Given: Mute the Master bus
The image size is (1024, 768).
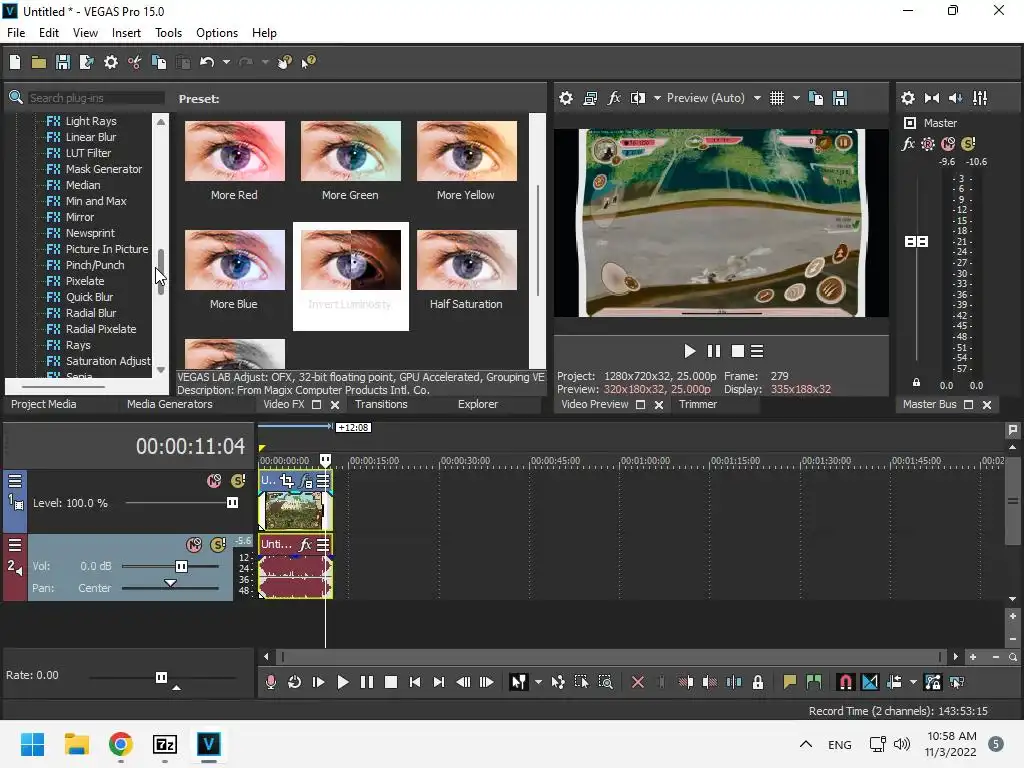Looking at the screenshot, I should point(948,144).
